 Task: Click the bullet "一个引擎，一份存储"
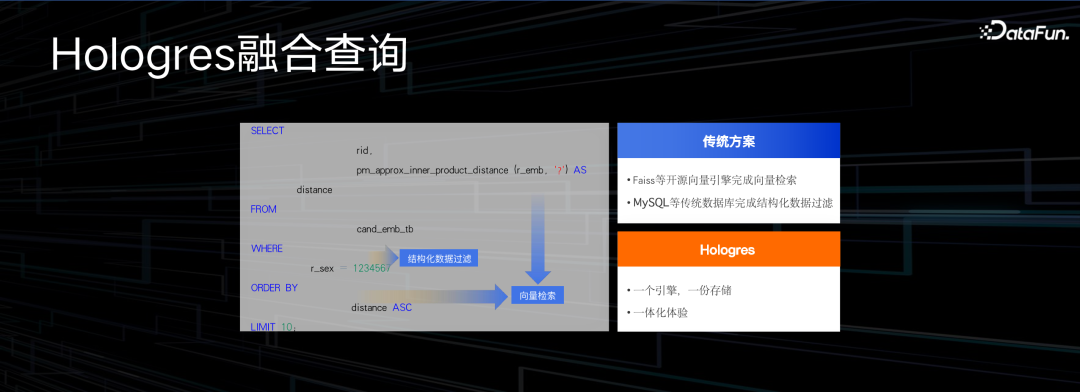point(679,290)
